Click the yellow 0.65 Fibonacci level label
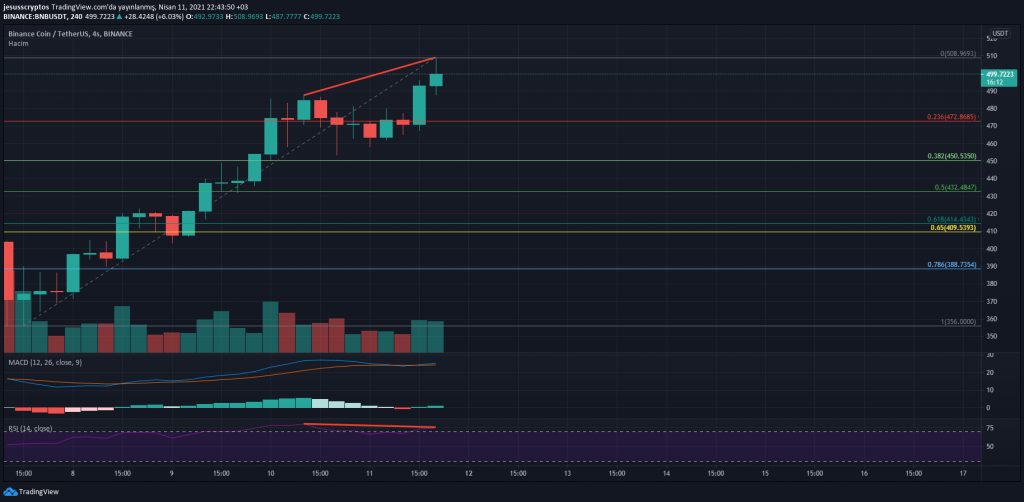This screenshot has width=1024, height=502. click(x=953, y=228)
